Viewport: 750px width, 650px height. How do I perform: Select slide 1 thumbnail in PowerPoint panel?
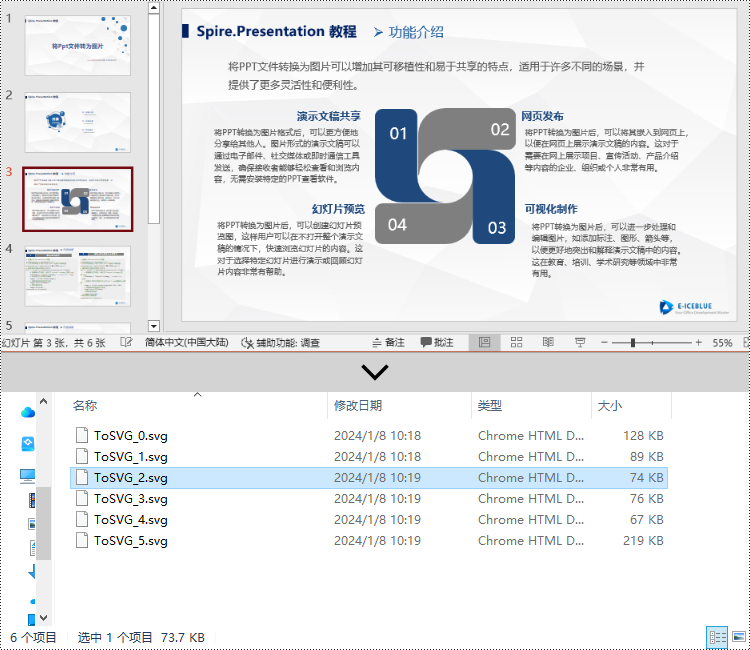click(x=77, y=45)
